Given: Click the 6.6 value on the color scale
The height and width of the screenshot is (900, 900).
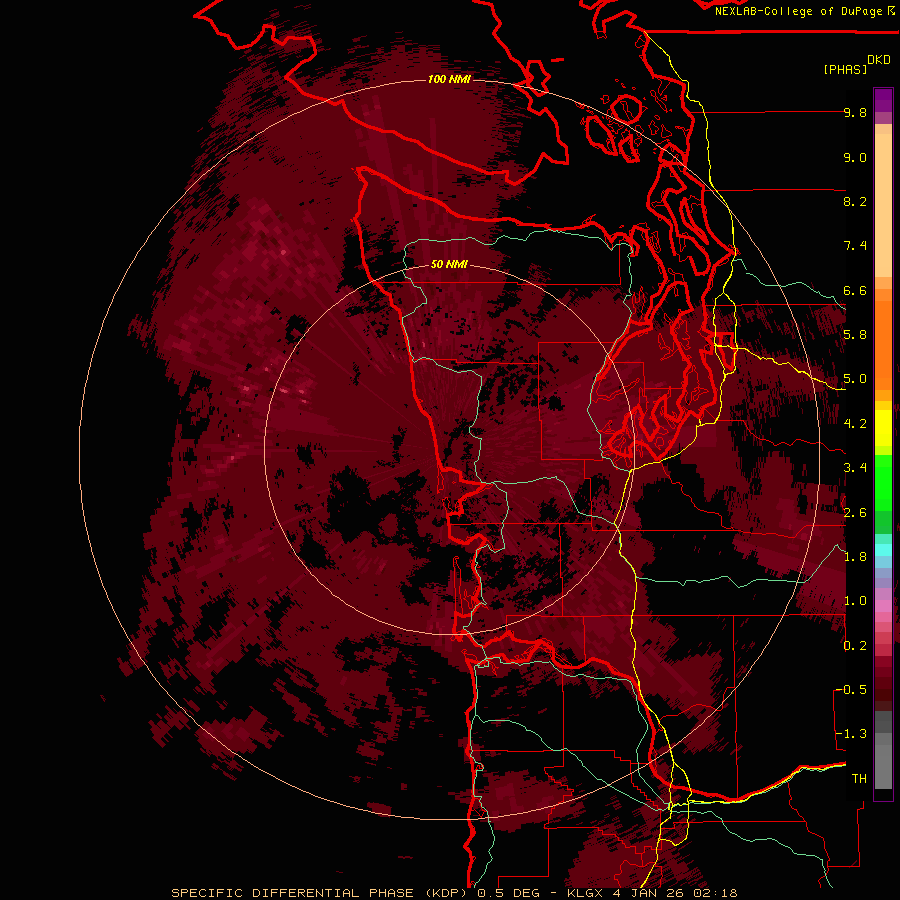Looking at the screenshot, I should (x=855, y=291).
